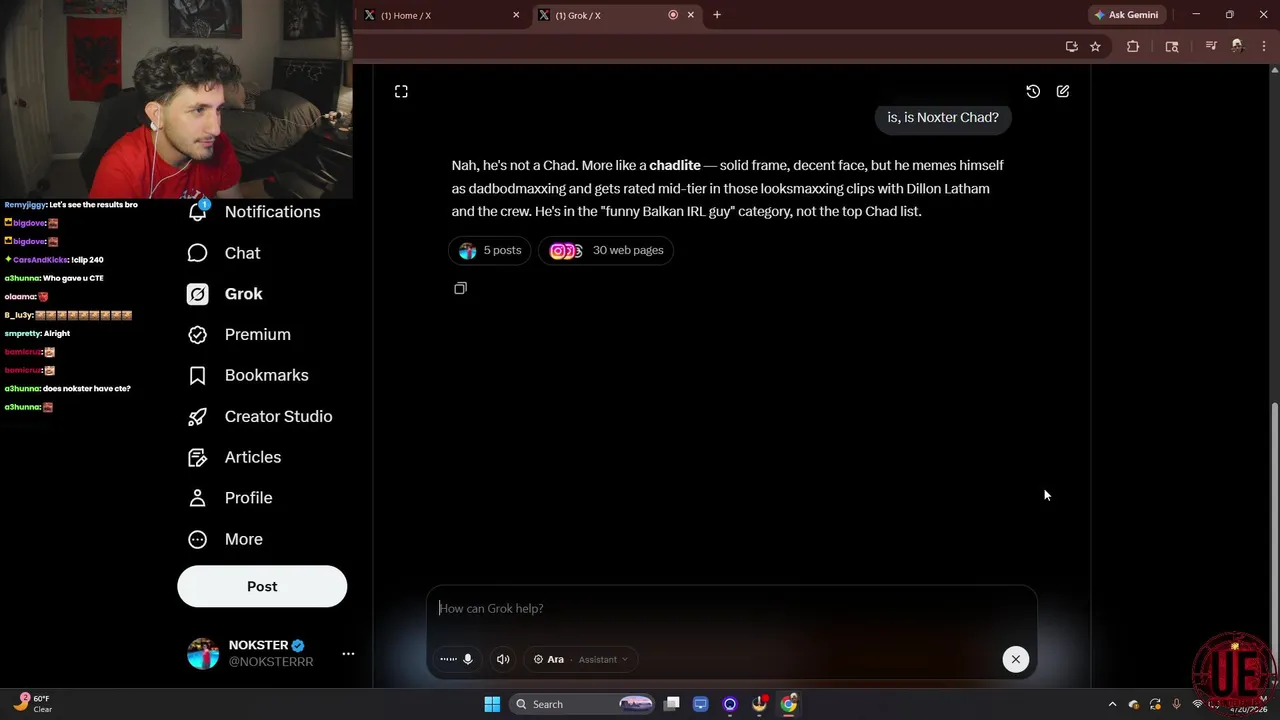Open the Windows Start menu

[492, 704]
